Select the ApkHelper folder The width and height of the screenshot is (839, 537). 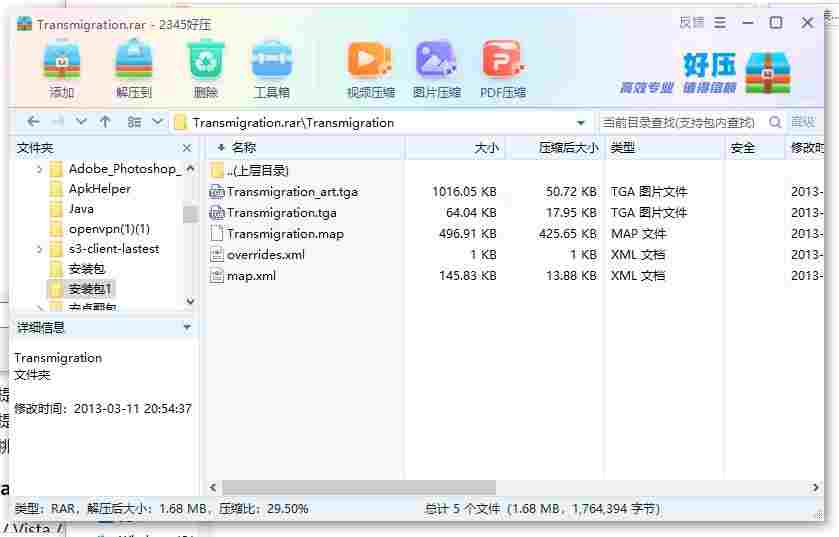[x=100, y=189]
